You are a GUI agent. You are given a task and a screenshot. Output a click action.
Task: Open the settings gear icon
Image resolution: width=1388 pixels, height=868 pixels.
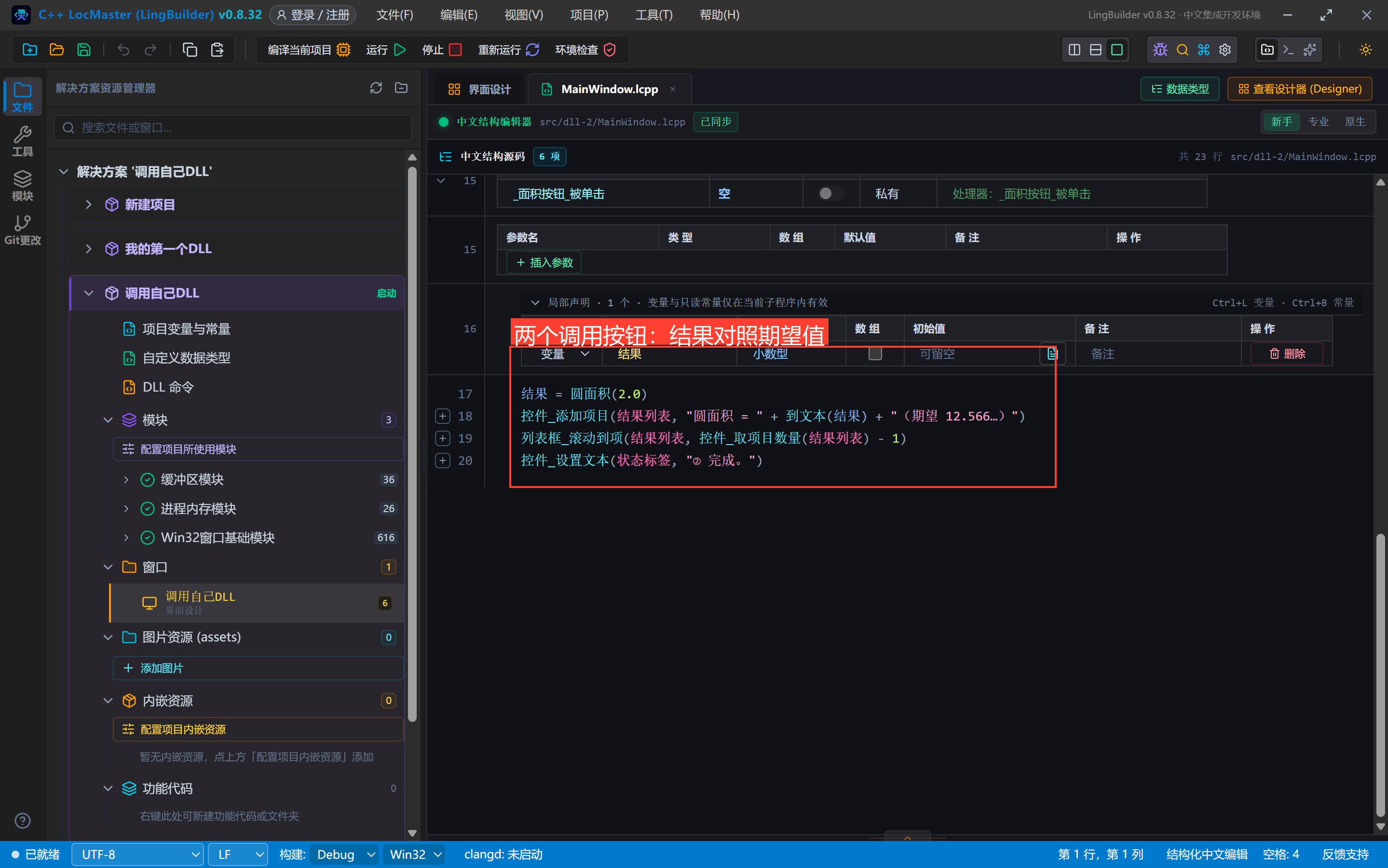point(1225,50)
